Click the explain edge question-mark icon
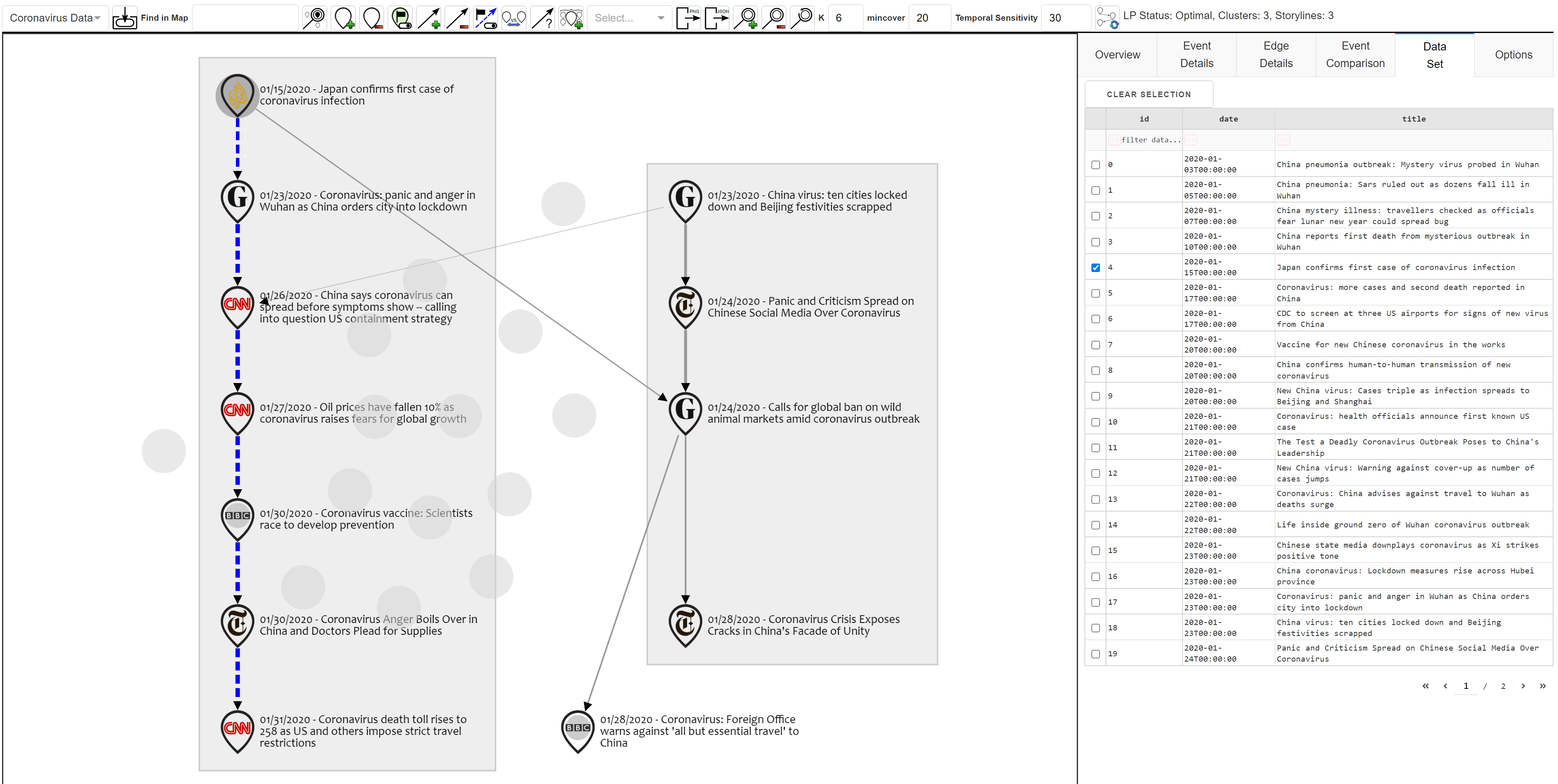 pyautogui.click(x=543, y=17)
